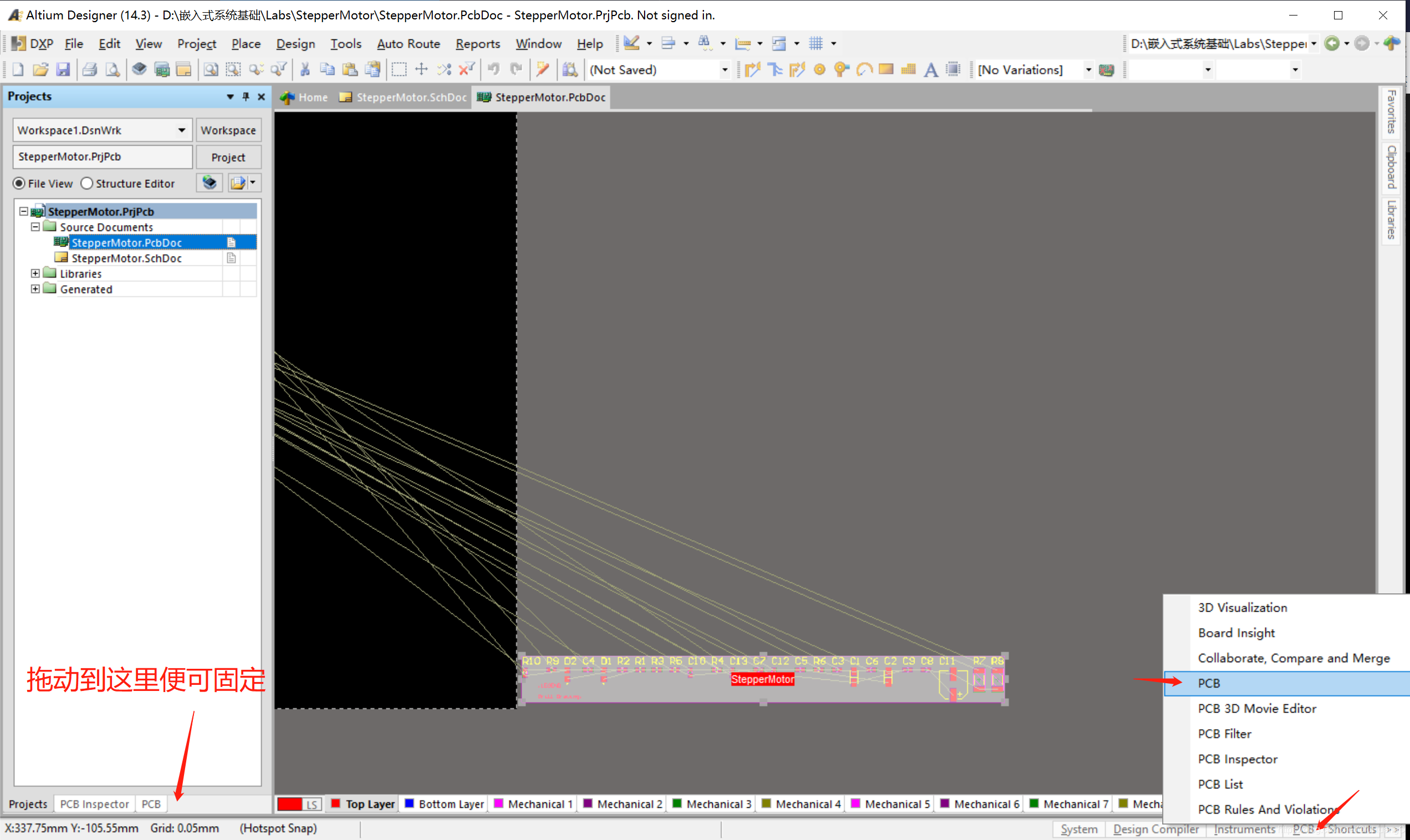Select the File View radio button
1410x840 pixels.
[19, 183]
